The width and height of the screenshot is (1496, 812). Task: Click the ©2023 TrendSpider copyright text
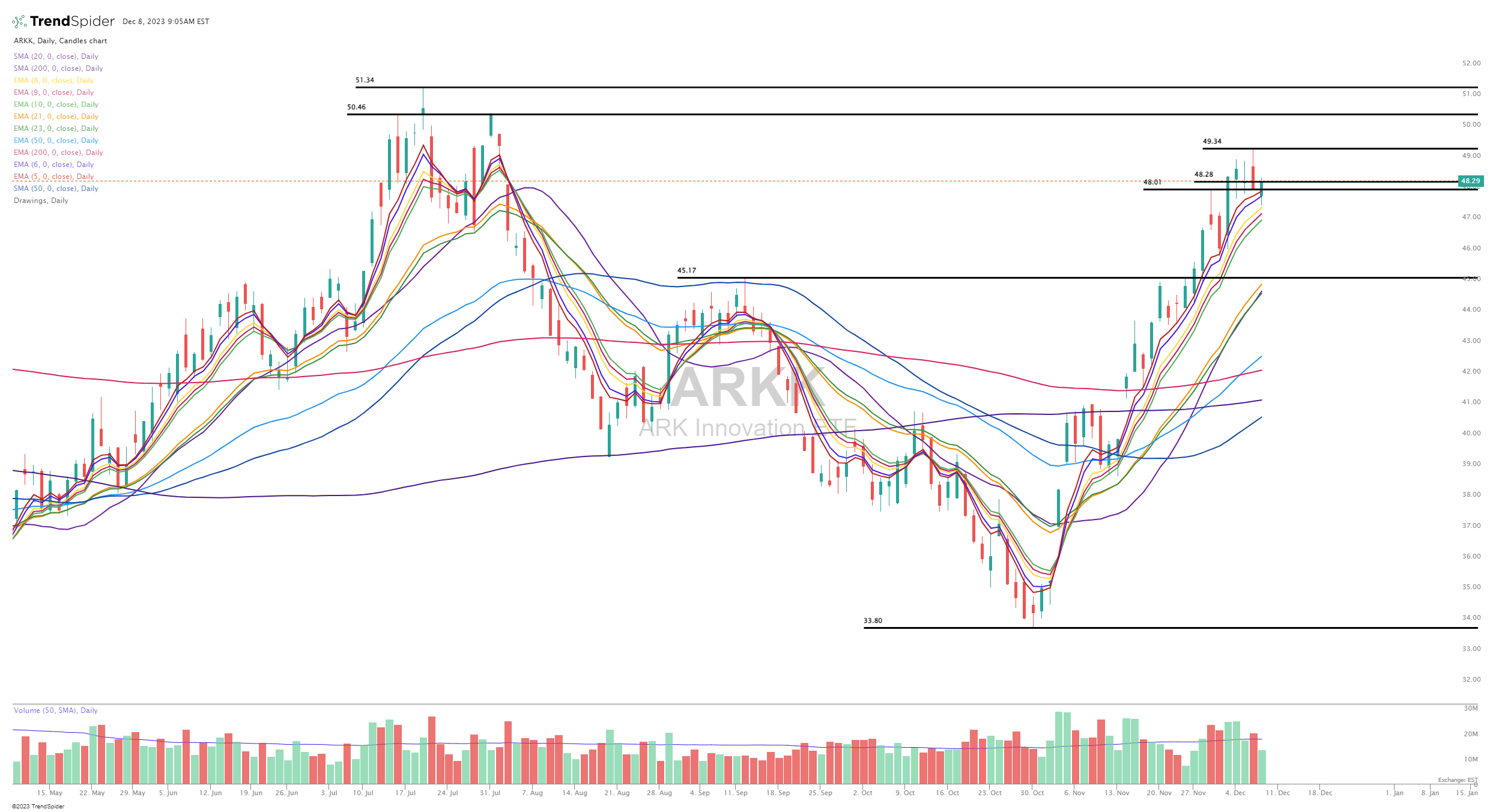click(x=38, y=807)
